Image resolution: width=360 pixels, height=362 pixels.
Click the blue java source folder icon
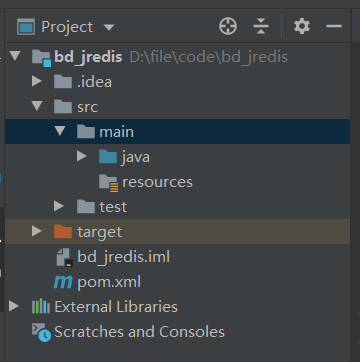point(108,157)
